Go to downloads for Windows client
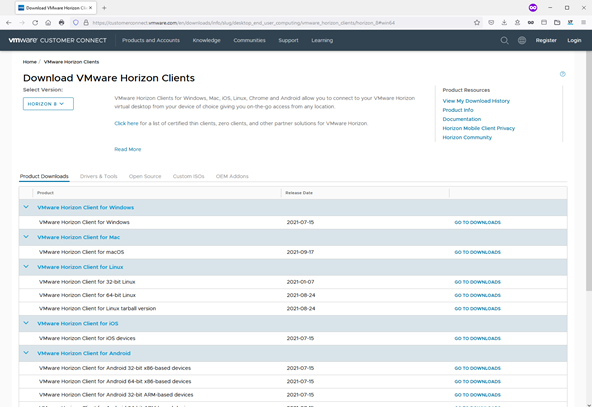The height and width of the screenshot is (407, 592). (478, 223)
